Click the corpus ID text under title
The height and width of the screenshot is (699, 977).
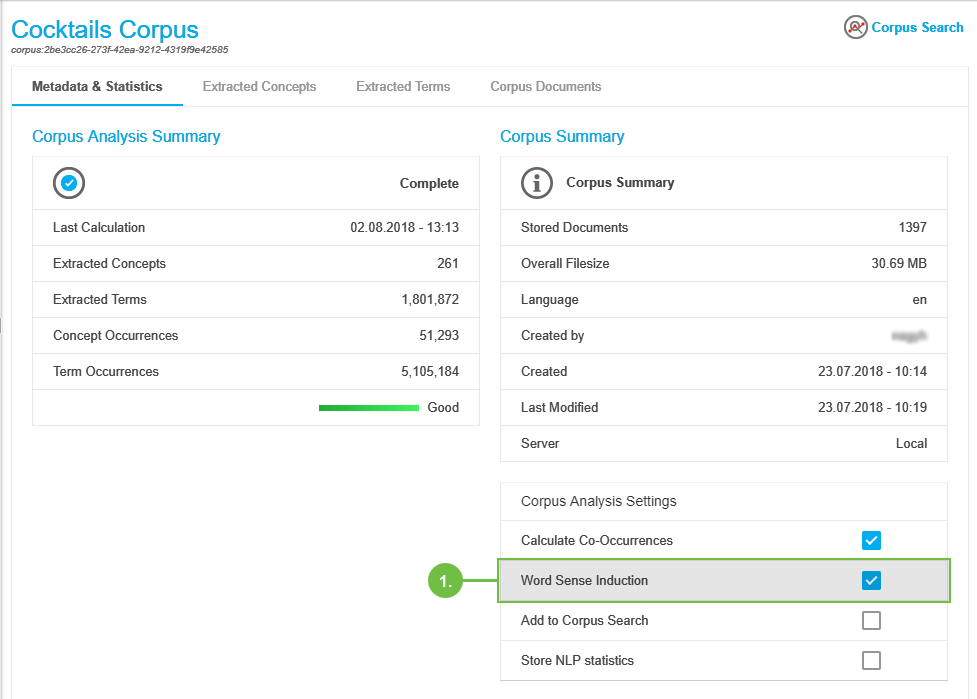click(120, 50)
